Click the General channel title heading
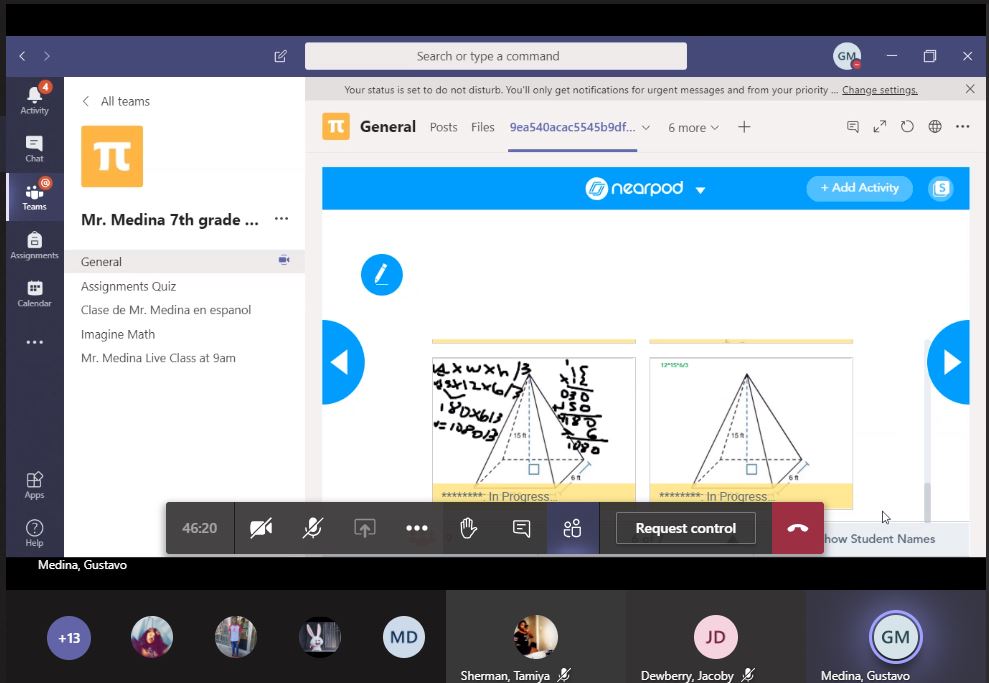989x683 pixels. [x=387, y=127]
